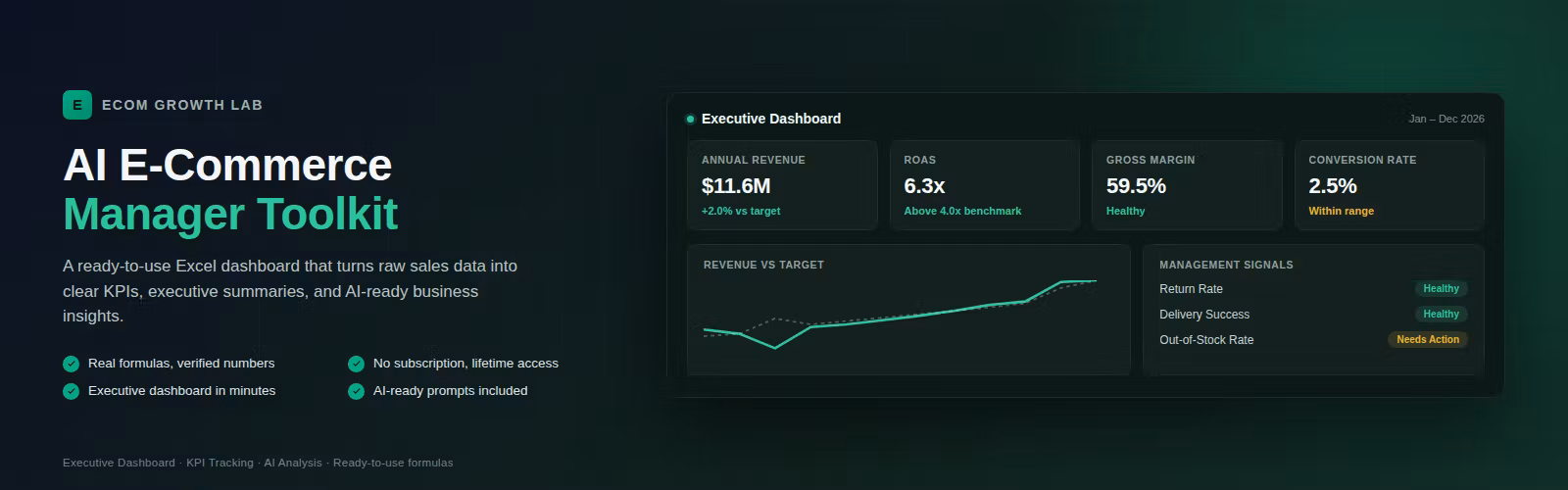The width and height of the screenshot is (1568, 490).
Task: Click the Above 4.0x benchmark text
Action: 962,211
